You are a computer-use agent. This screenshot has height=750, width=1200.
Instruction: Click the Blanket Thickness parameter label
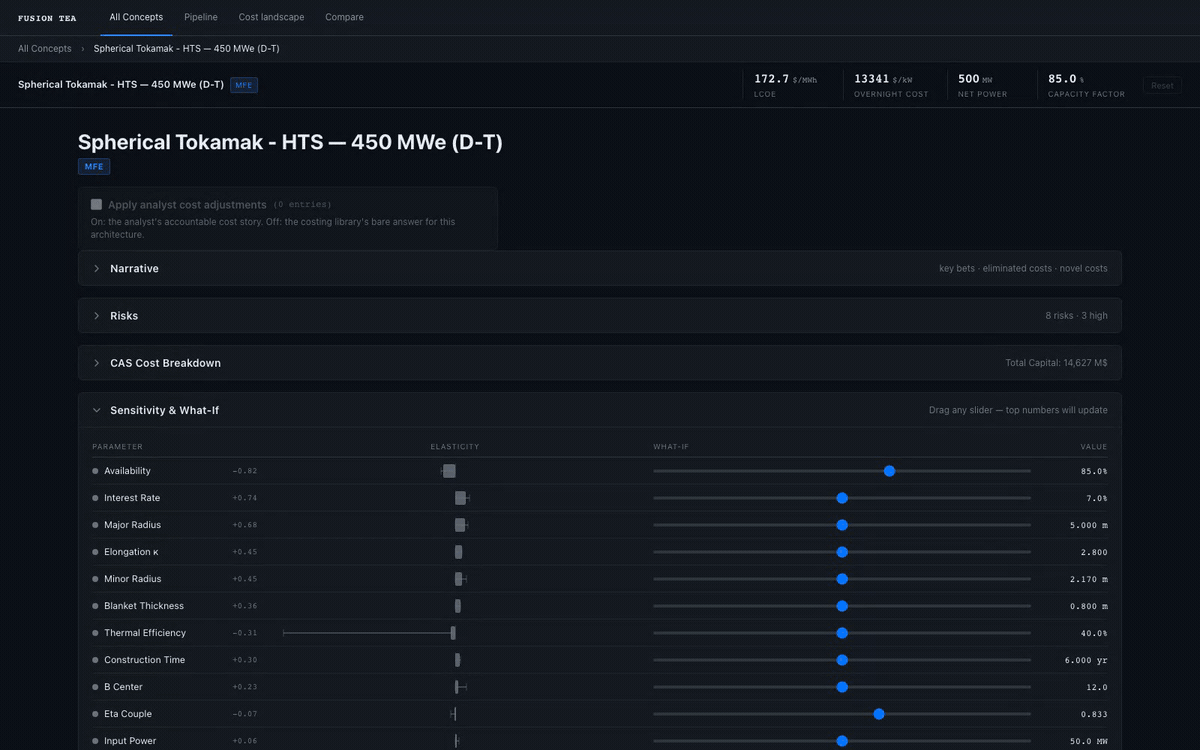tap(144, 606)
